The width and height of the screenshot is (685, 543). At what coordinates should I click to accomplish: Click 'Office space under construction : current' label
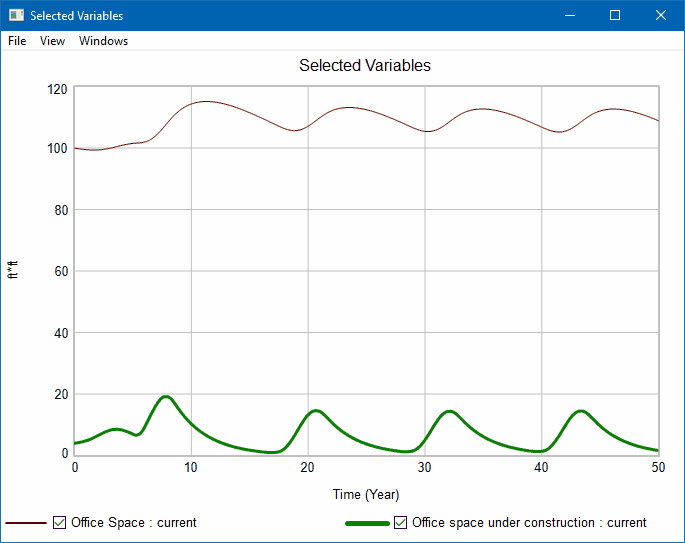[x=529, y=522]
